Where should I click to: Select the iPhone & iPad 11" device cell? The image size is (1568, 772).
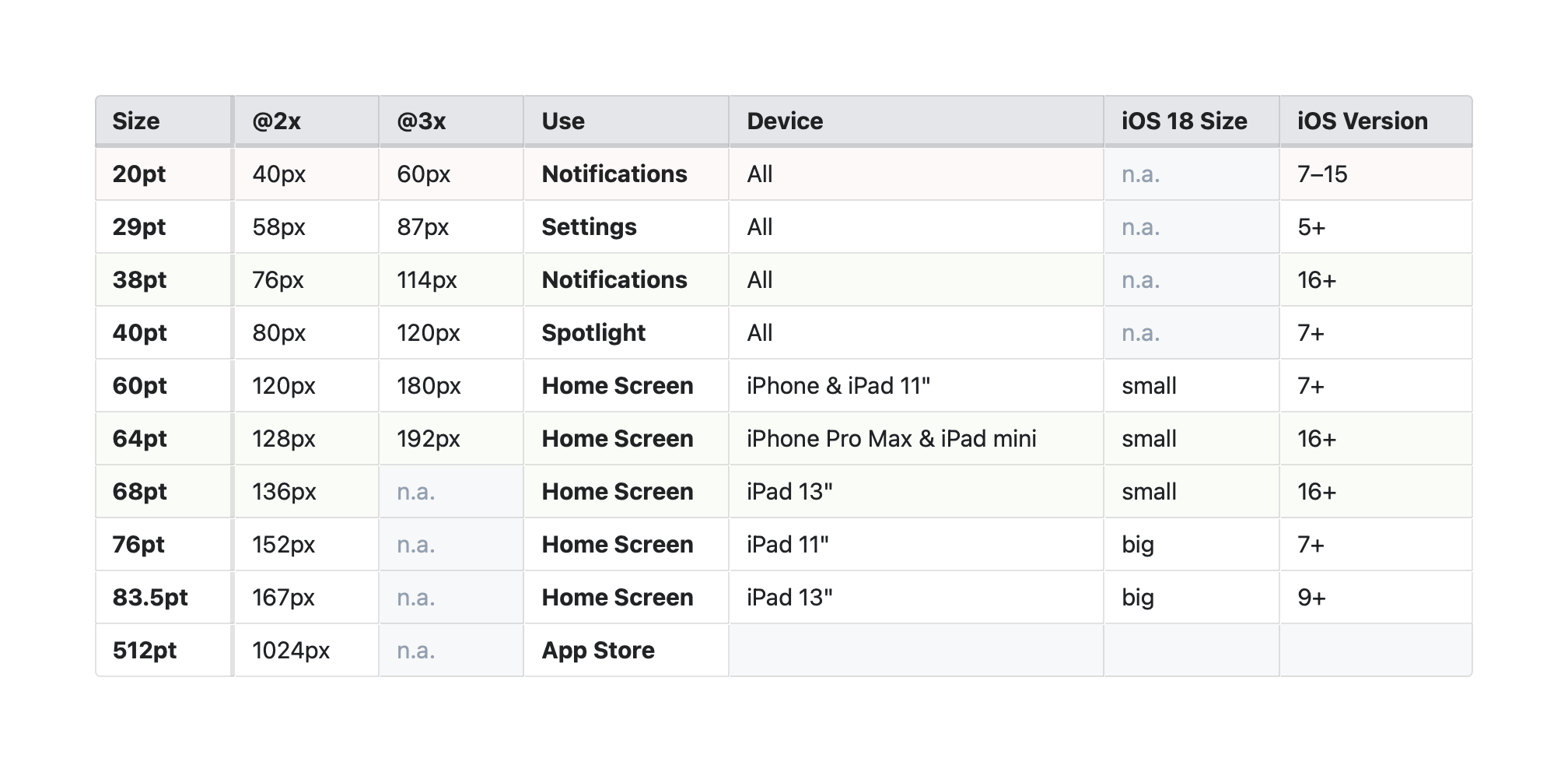click(x=838, y=386)
